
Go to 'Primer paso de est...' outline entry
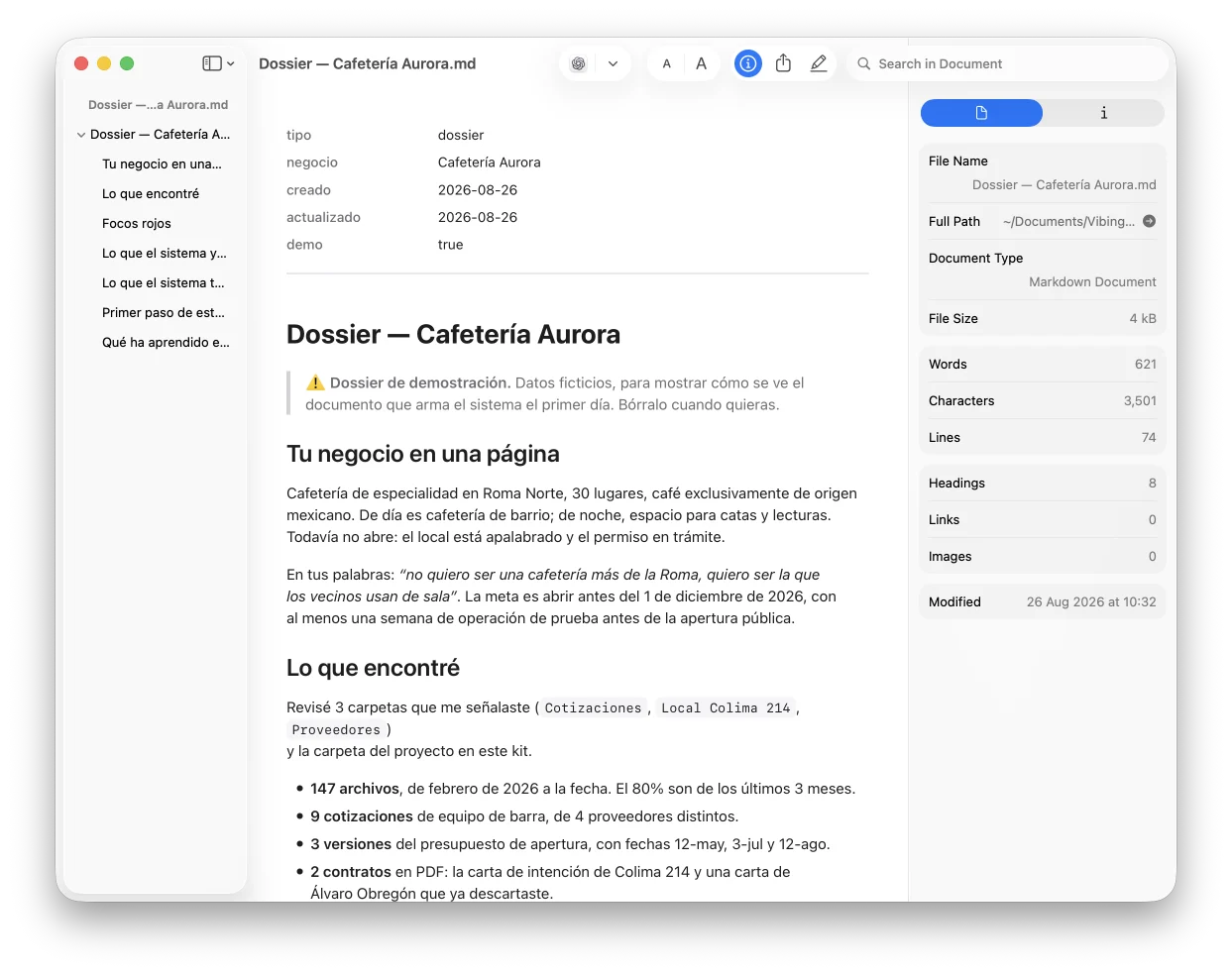pyautogui.click(x=164, y=313)
